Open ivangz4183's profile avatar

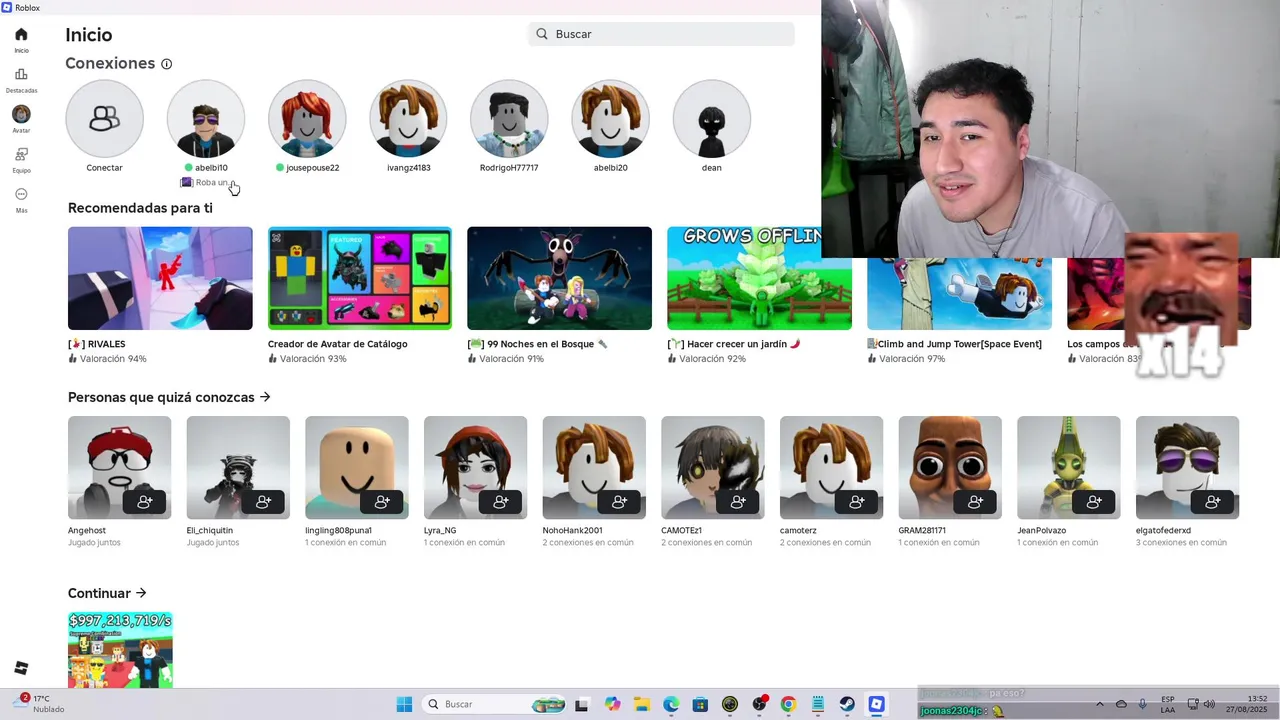click(x=408, y=119)
